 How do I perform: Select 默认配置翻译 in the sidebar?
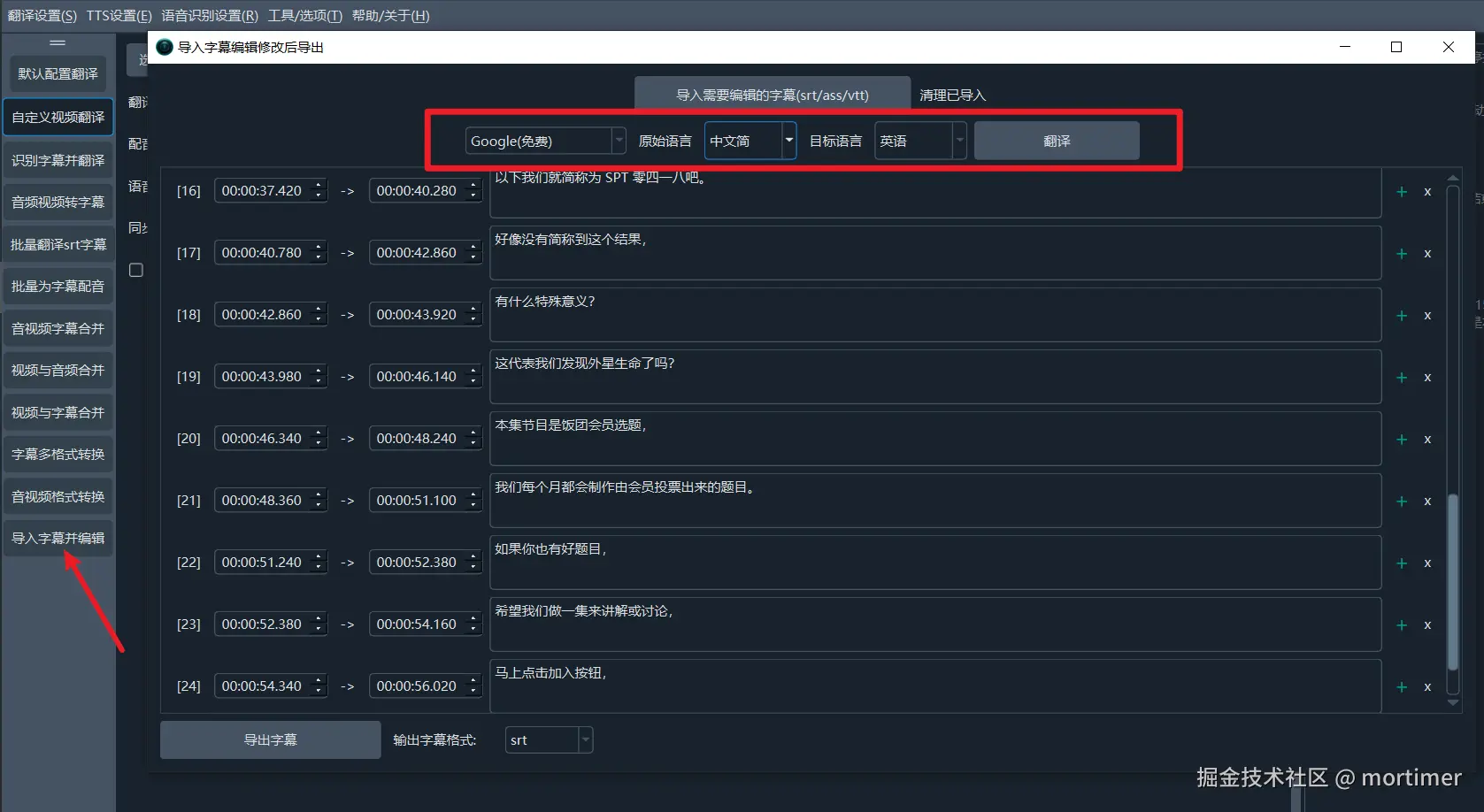58,74
